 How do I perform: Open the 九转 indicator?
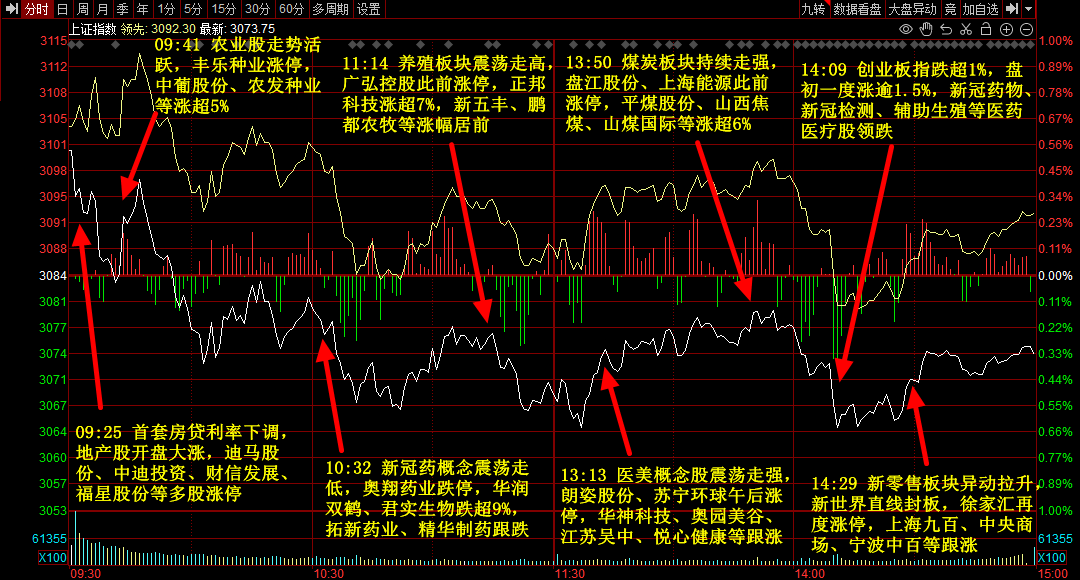[813, 9]
